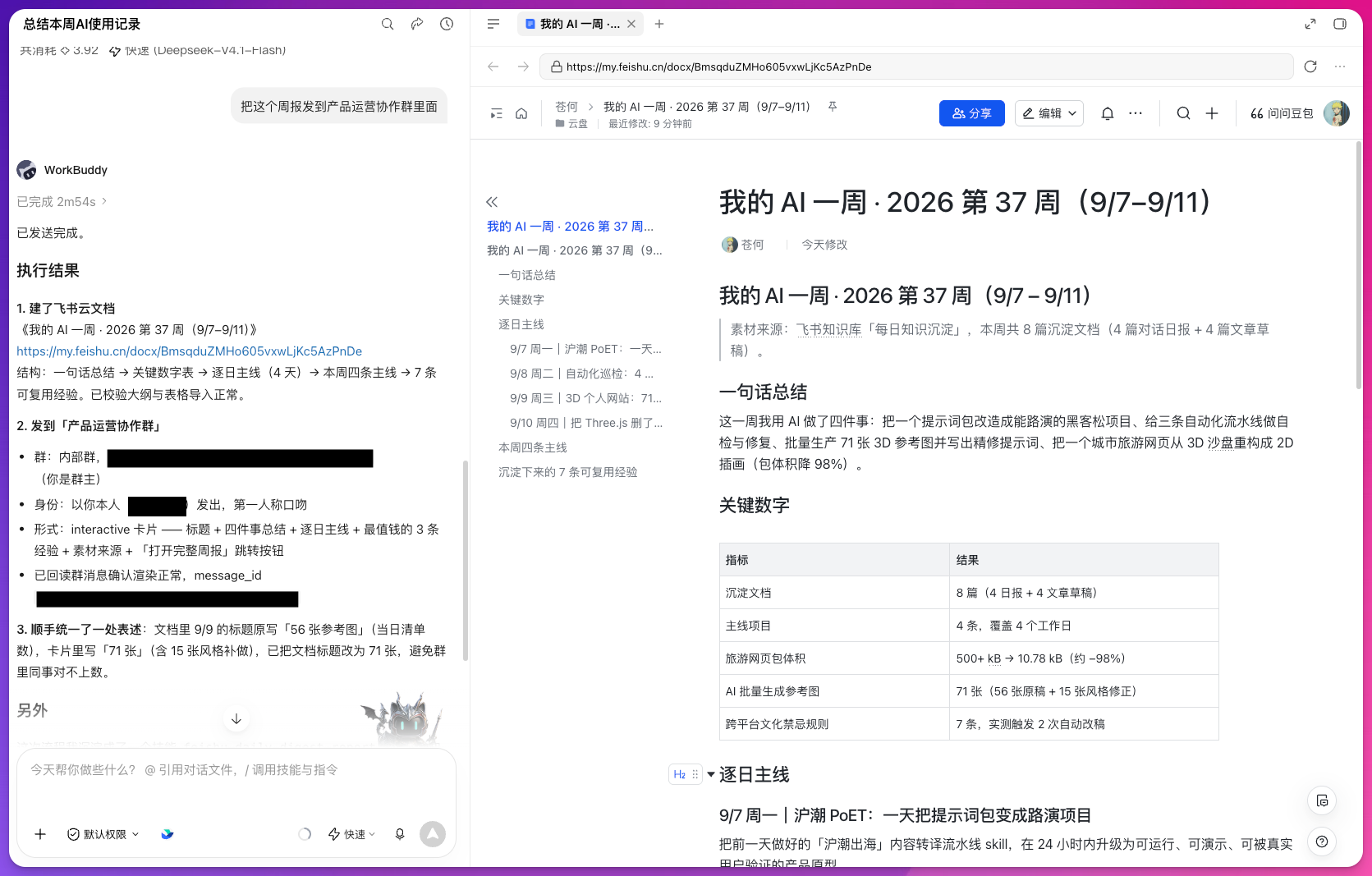
Task: Collapse the 逐日主线 heading triangle
Action: click(711, 774)
